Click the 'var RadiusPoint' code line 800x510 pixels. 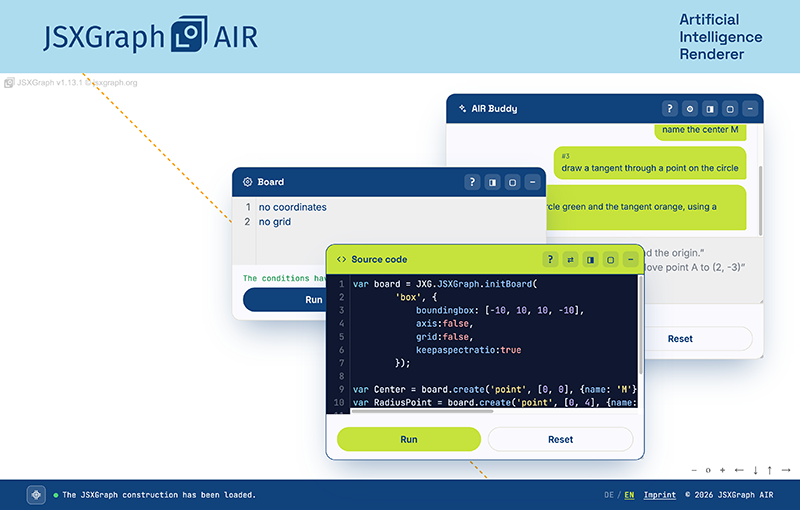click(x=494, y=403)
